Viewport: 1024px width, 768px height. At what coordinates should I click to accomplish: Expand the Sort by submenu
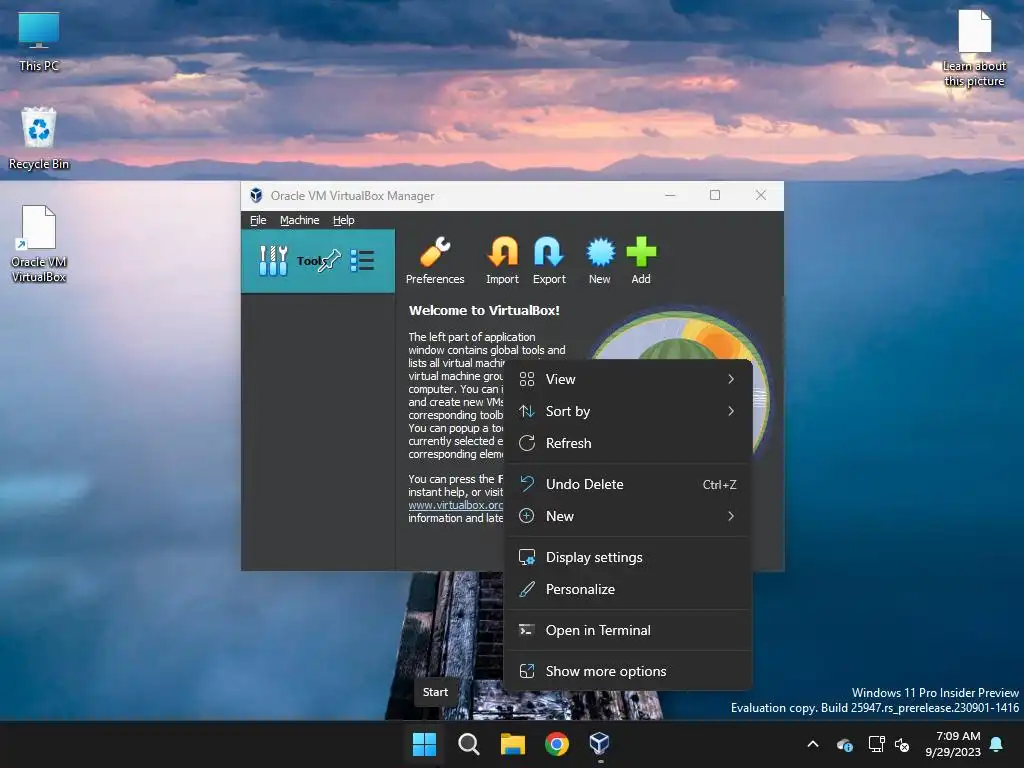(x=628, y=411)
